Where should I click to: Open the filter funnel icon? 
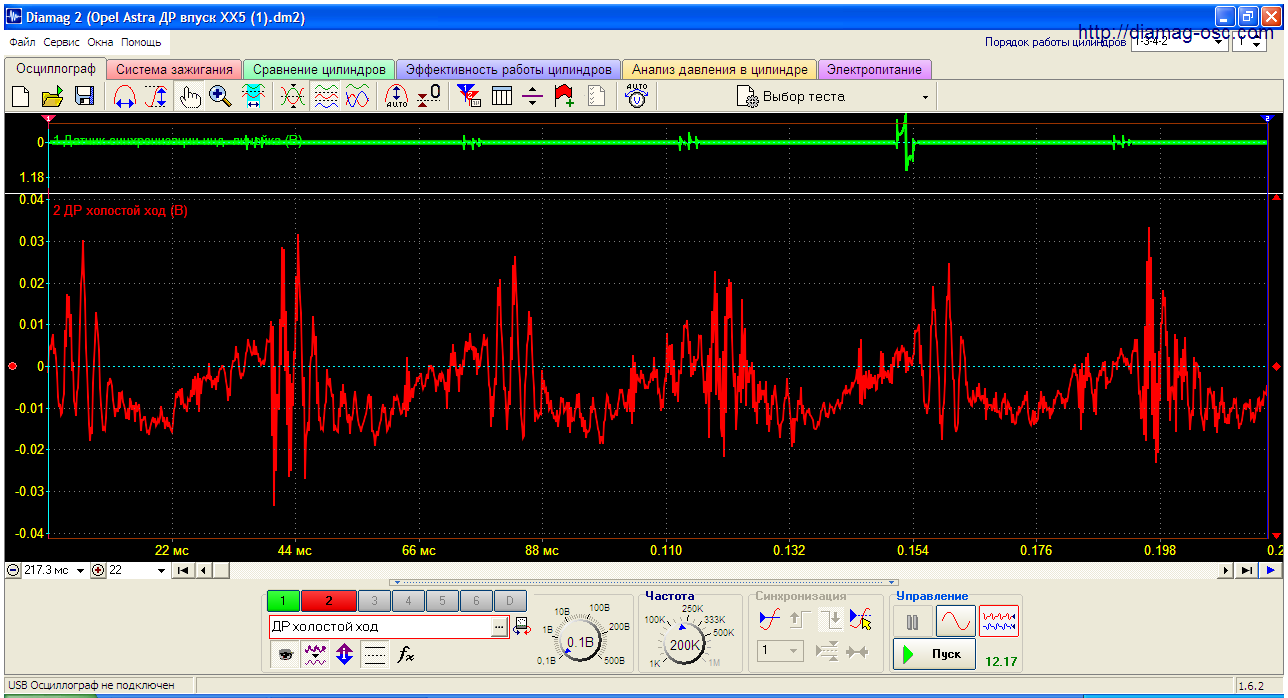point(469,97)
